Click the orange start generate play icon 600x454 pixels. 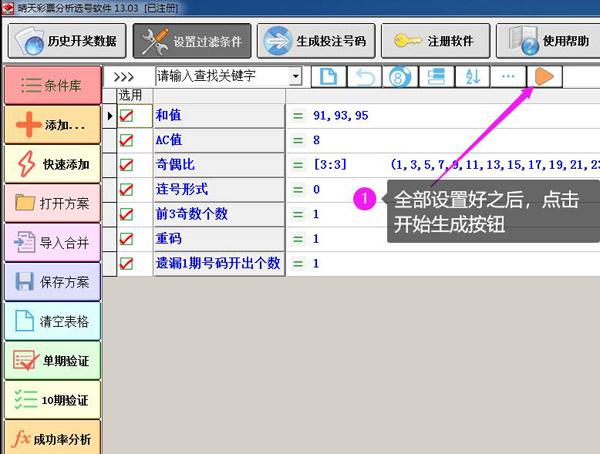point(544,76)
